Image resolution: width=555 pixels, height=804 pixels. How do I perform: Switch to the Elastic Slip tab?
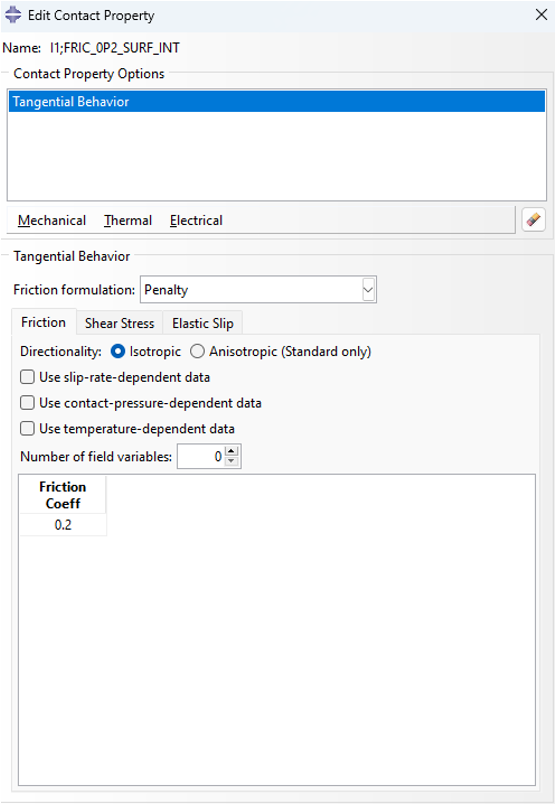(x=203, y=323)
